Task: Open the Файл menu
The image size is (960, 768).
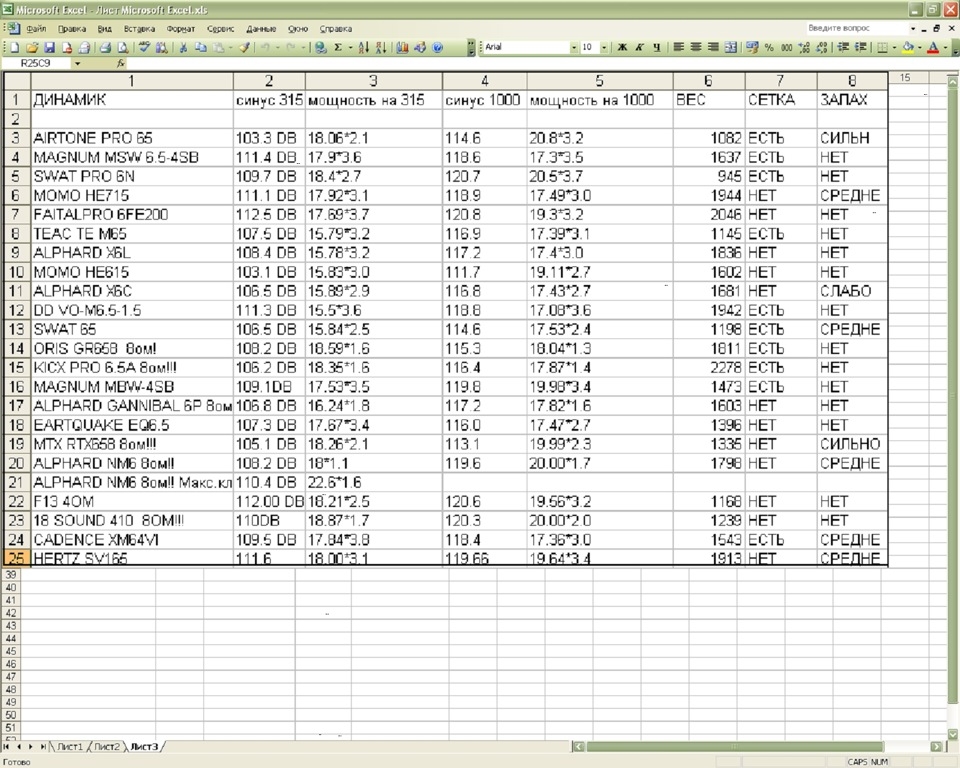Action: [36, 29]
